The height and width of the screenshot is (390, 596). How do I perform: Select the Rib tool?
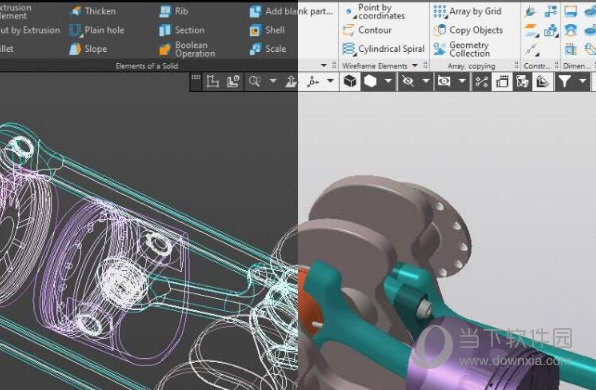click(x=174, y=11)
